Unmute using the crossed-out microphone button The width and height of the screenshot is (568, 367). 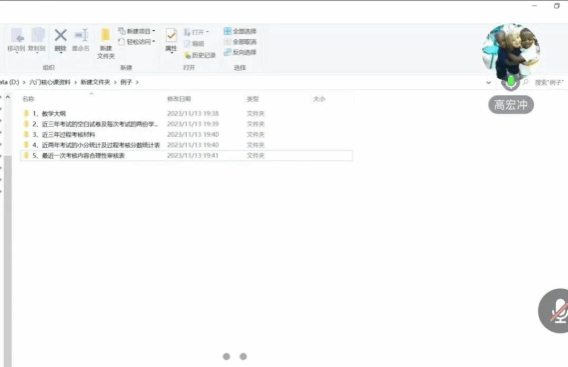(x=555, y=311)
